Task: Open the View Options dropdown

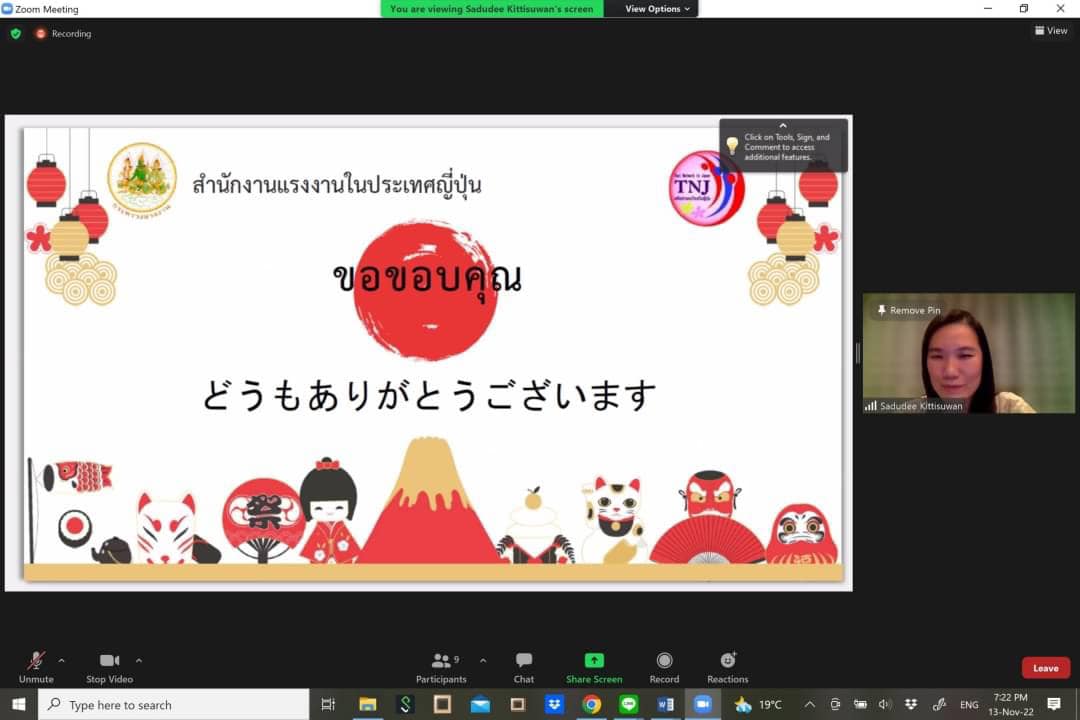Action: coord(657,9)
